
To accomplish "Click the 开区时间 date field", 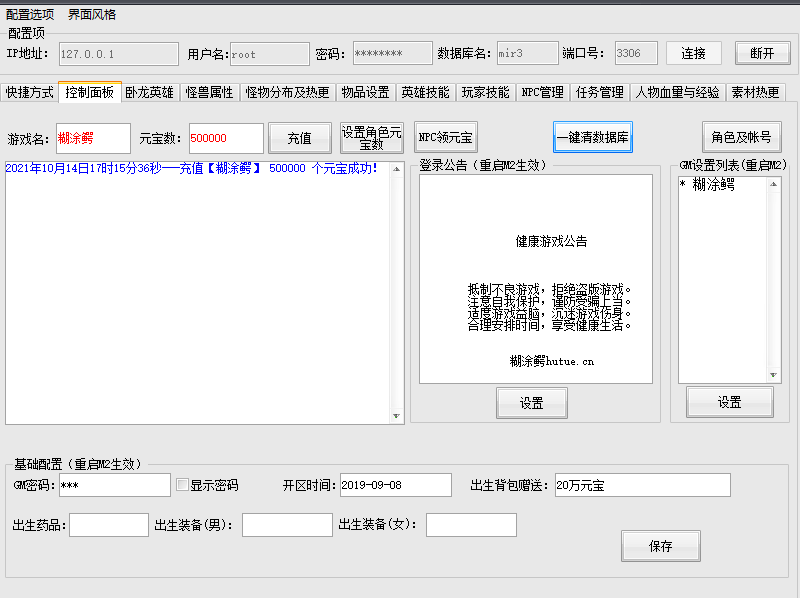I will (396, 485).
